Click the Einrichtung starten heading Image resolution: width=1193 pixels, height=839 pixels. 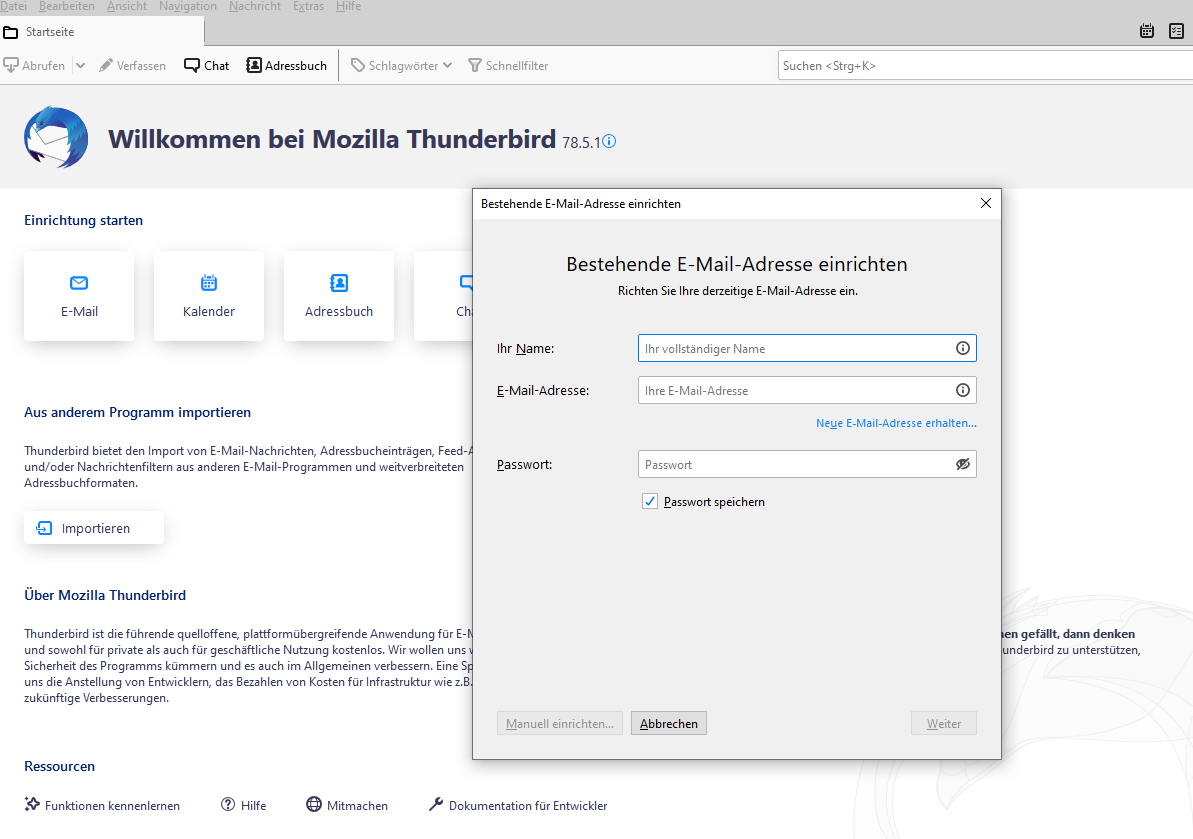84,221
